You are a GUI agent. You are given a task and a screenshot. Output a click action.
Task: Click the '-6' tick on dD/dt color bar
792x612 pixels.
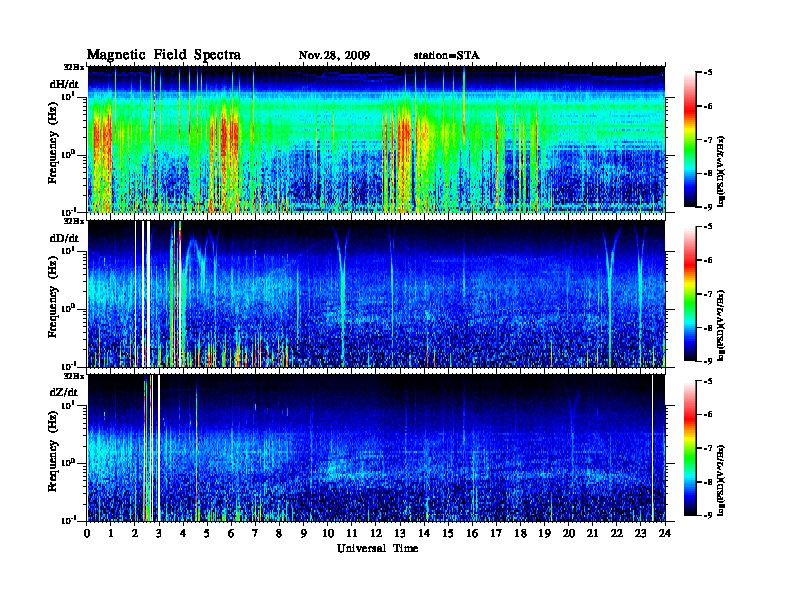[x=708, y=261]
